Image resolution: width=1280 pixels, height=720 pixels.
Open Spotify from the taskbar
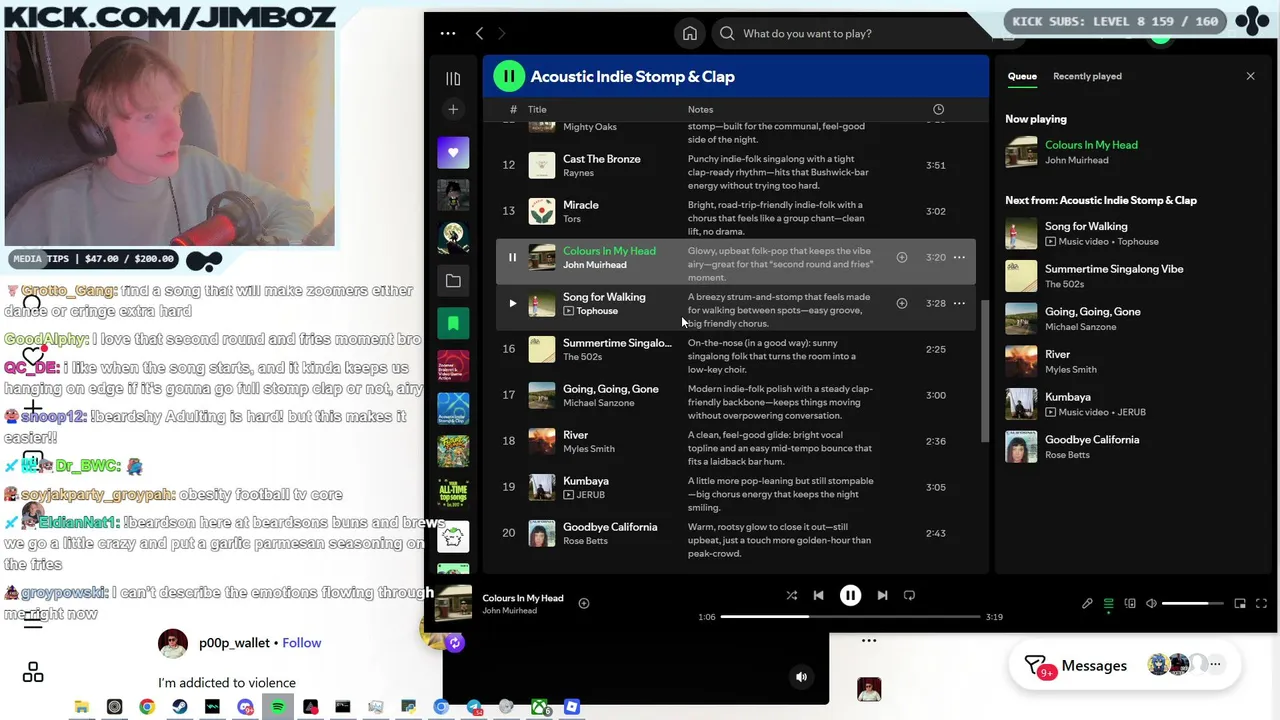[278, 707]
